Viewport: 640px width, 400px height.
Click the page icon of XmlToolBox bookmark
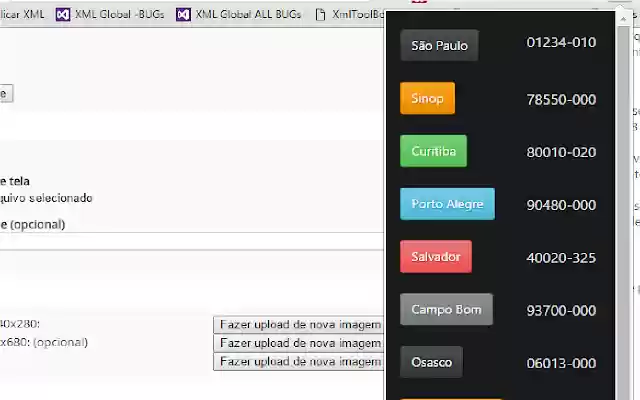pos(321,15)
